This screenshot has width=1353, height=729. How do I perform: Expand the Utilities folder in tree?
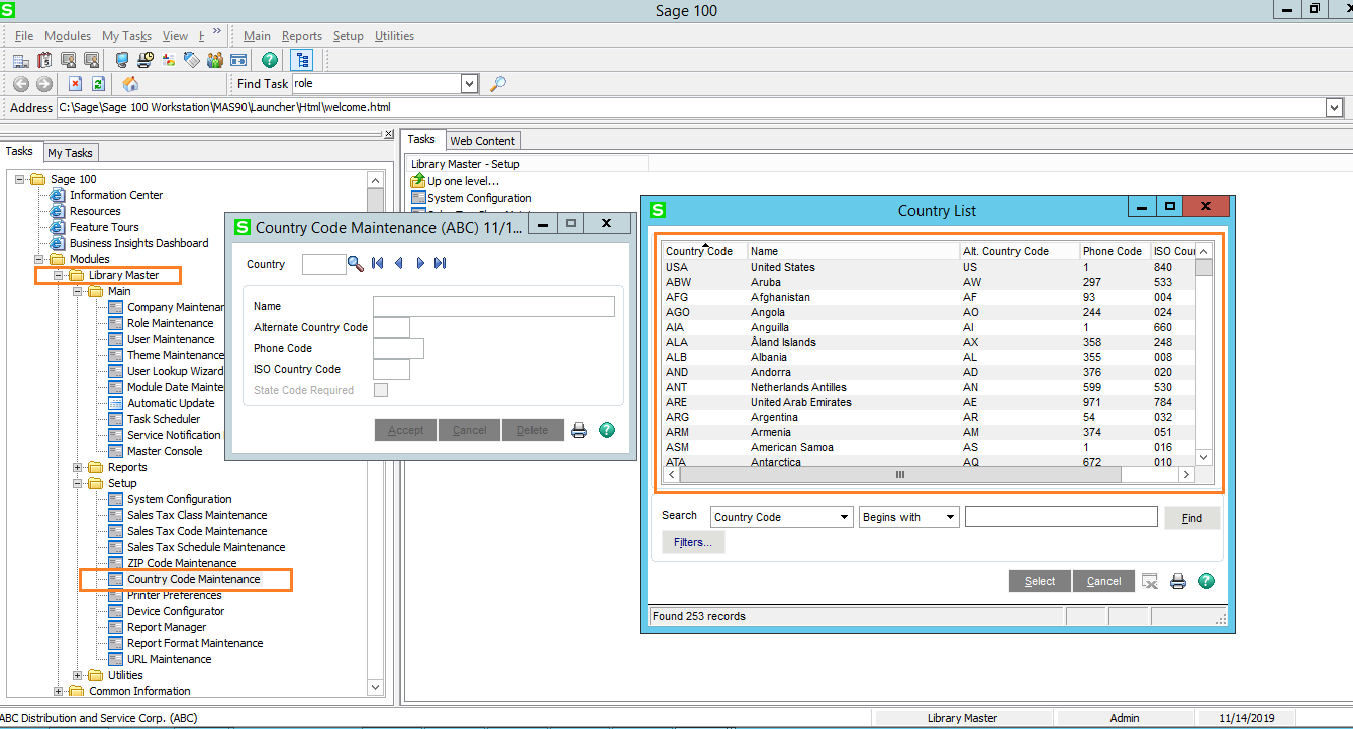coord(78,675)
